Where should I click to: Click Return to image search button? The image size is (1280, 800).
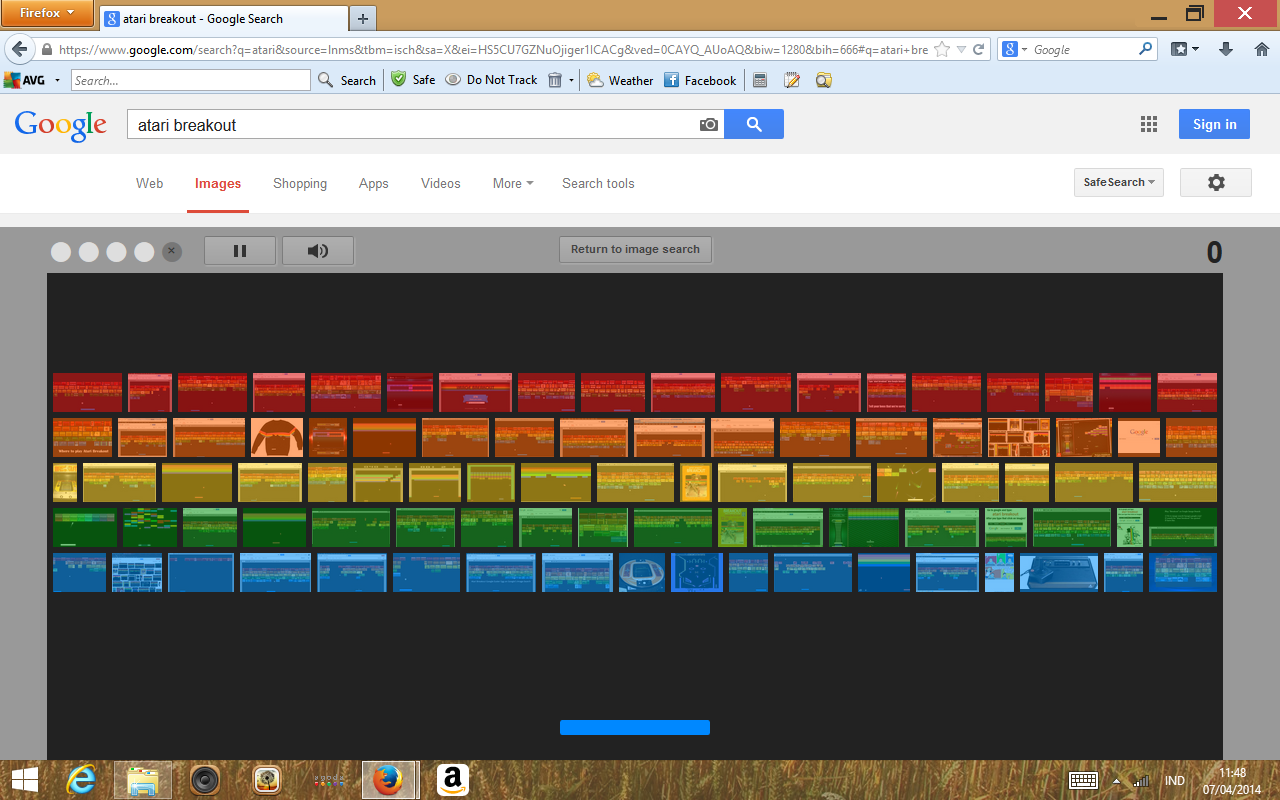(635, 250)
